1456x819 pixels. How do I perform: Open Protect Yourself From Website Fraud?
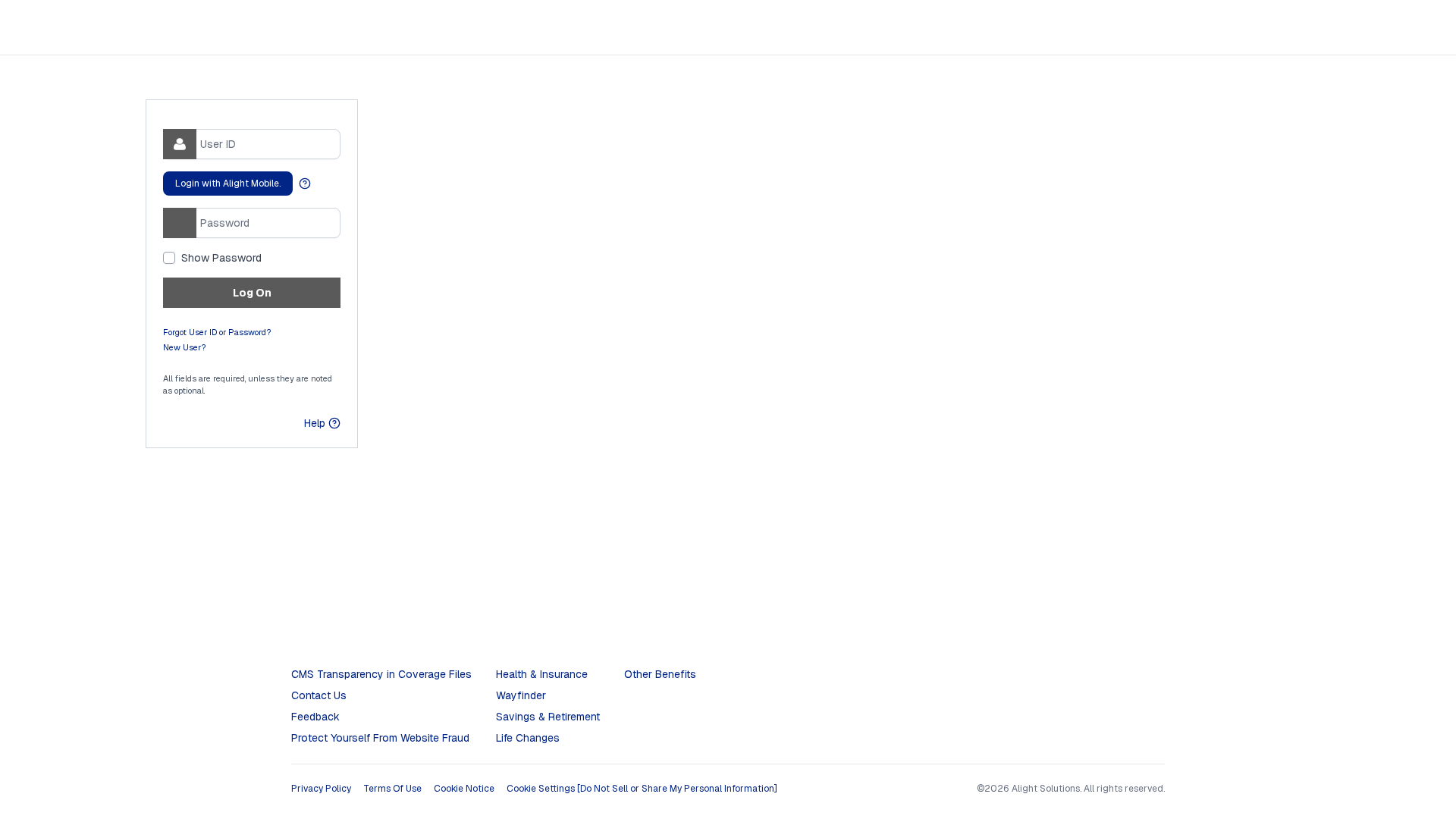click(380, 738)
